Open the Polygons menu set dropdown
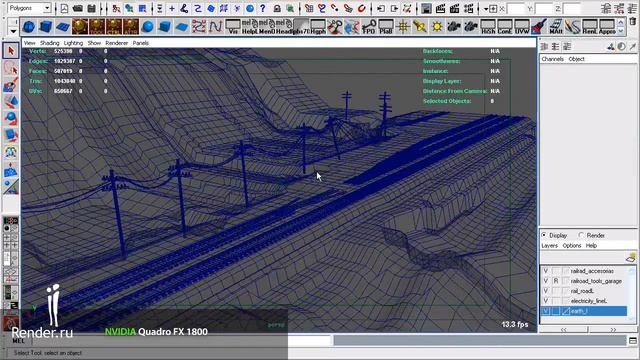The image size is (640, 360). [47, 8]
